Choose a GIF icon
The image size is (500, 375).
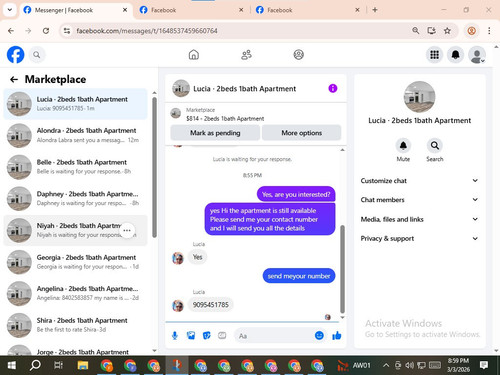222,336
